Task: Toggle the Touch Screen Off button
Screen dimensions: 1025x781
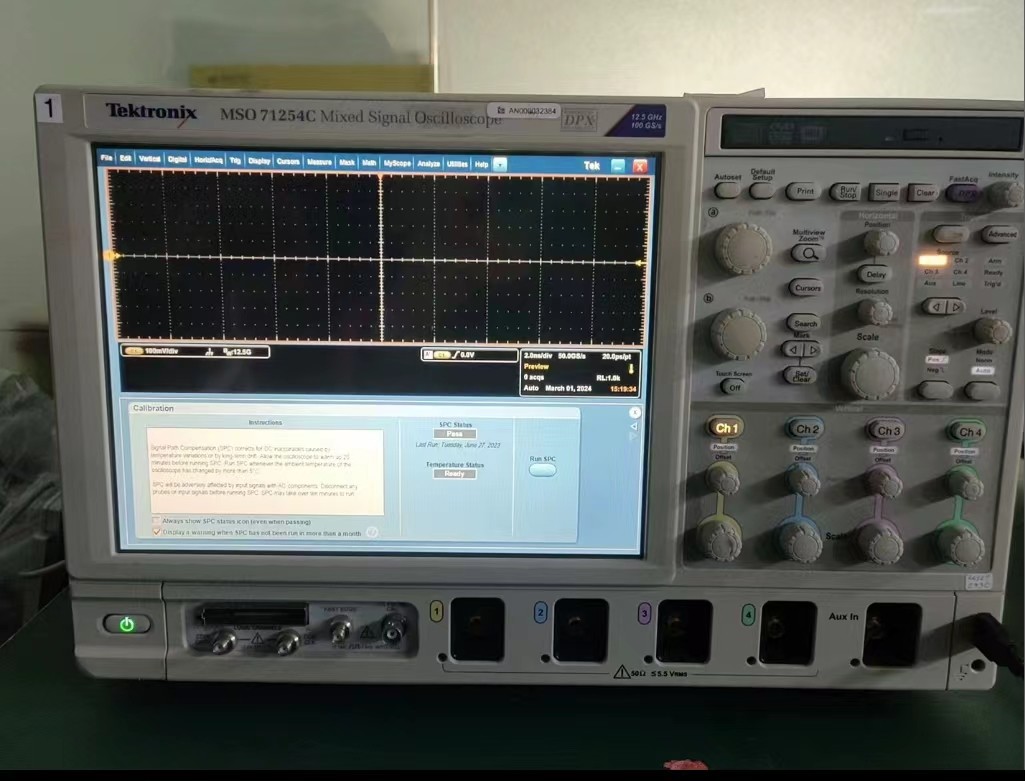Action: [733, 388]
